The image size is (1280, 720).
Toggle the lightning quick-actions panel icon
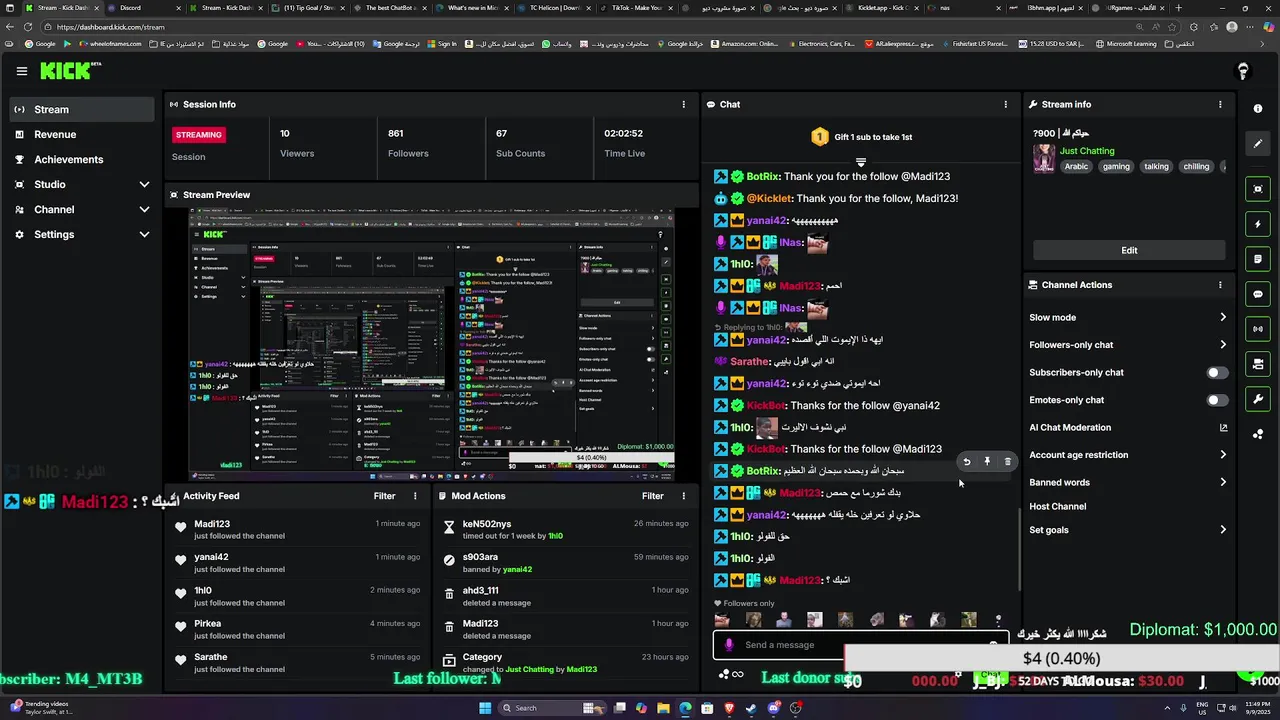click(x=1258, y=224)
